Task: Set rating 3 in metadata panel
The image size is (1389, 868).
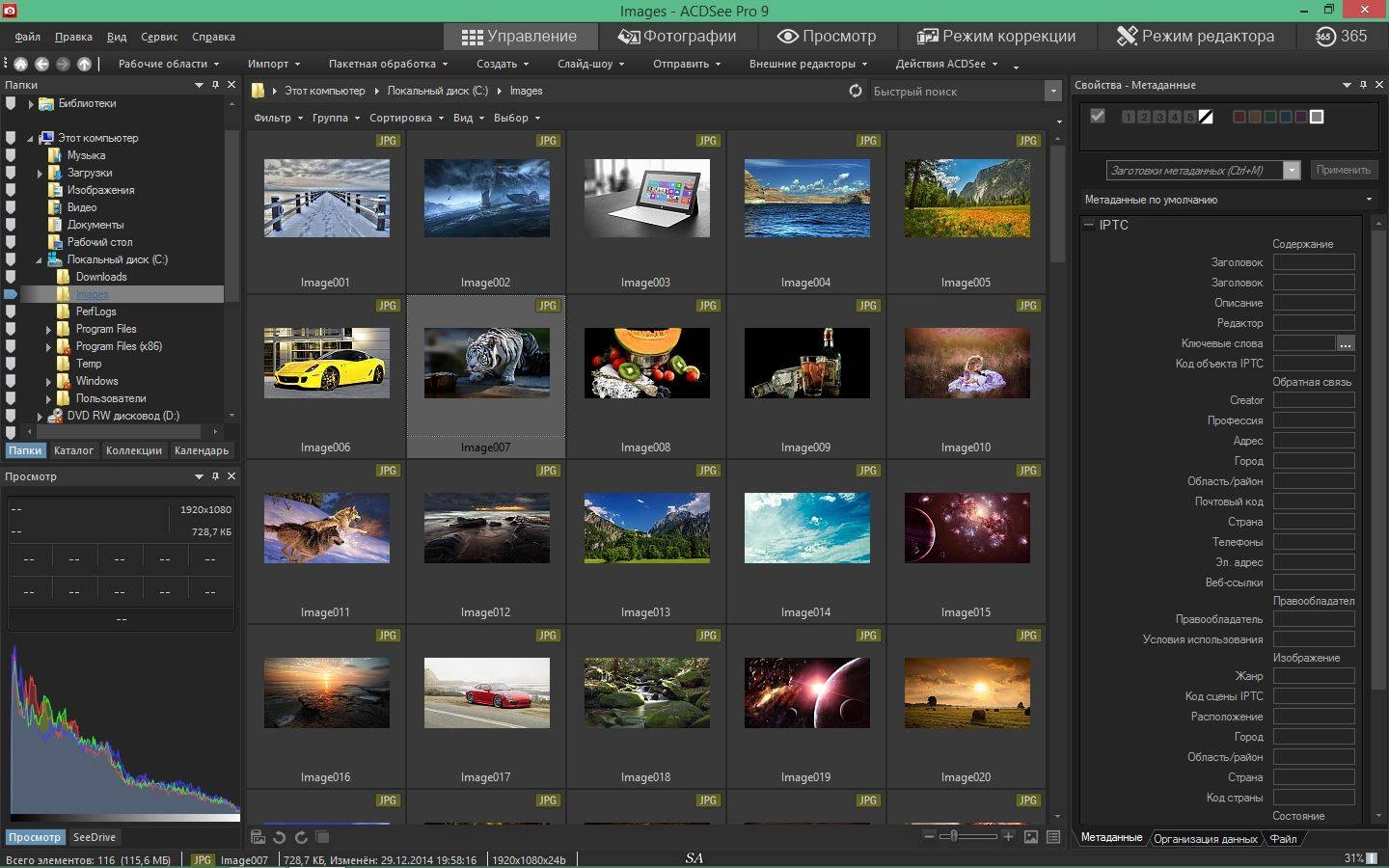Action: click(x=1159, y=117)
